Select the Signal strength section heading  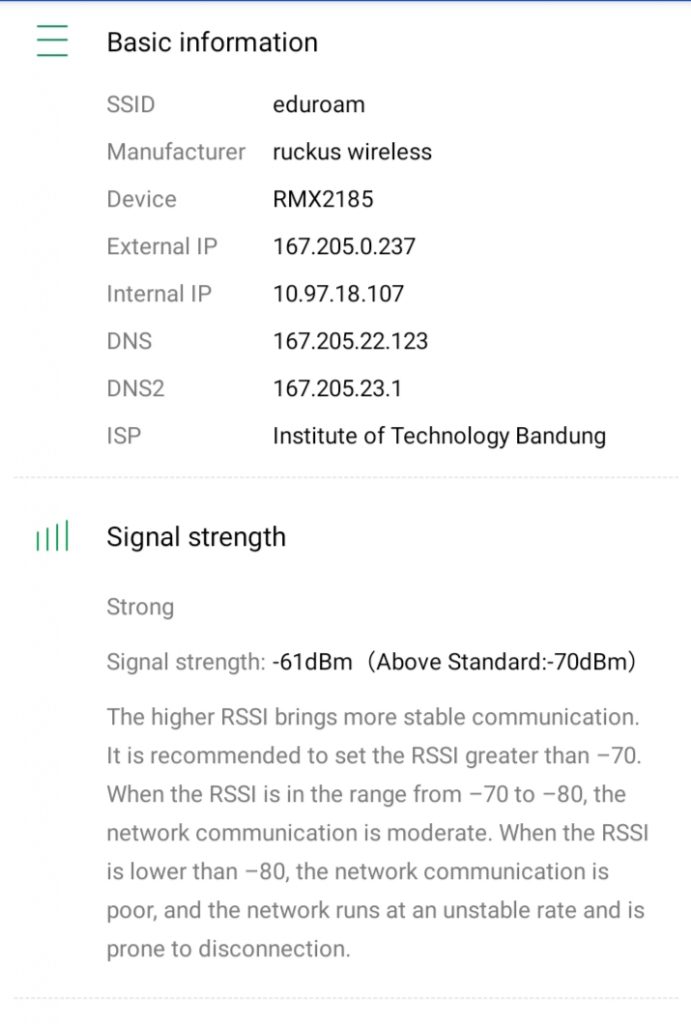tap(196, 537)
